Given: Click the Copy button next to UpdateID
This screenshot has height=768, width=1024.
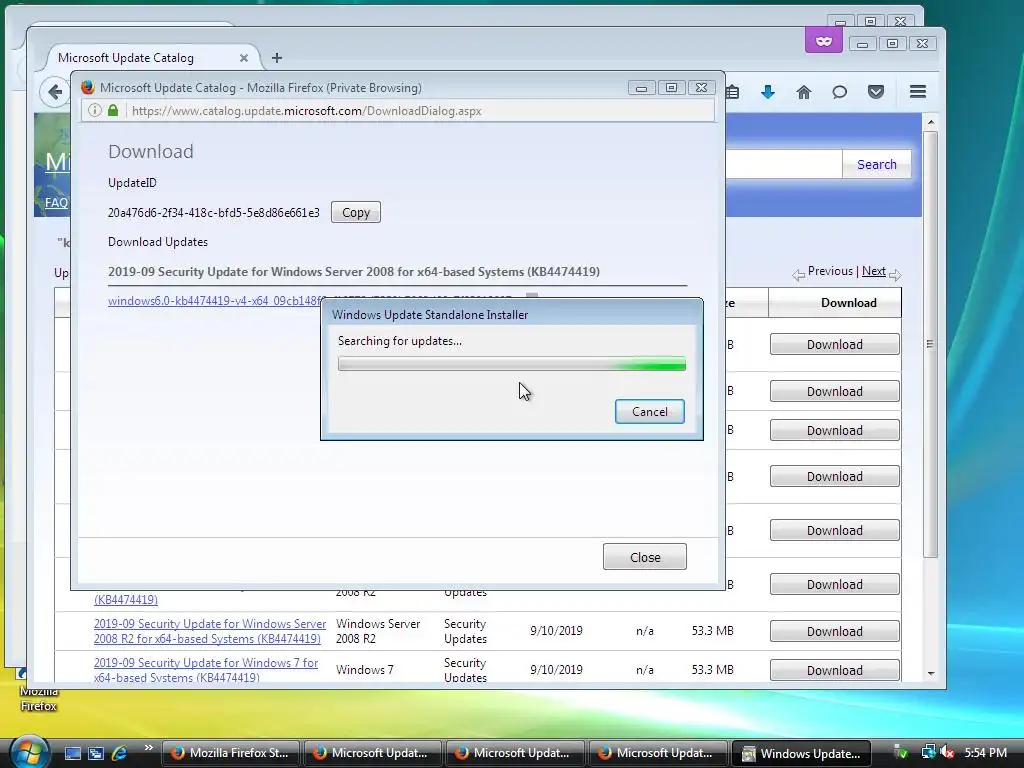Looking at the screenshot, I should tap(356, 212).
